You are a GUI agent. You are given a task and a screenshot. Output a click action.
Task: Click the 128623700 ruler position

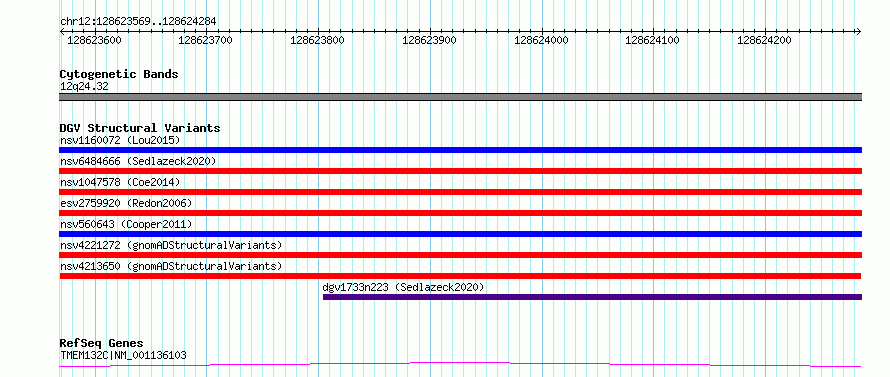[x=205, y=40]
